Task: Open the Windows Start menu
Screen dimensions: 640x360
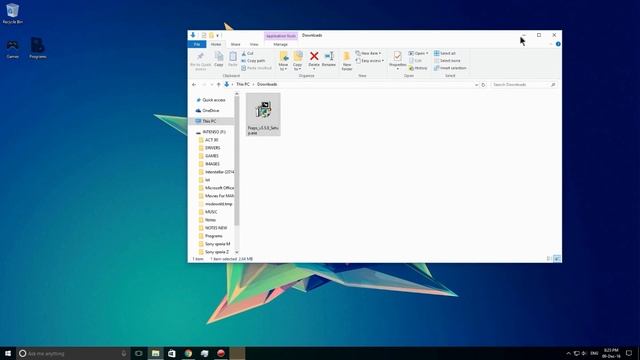Action: coord(8,353)
